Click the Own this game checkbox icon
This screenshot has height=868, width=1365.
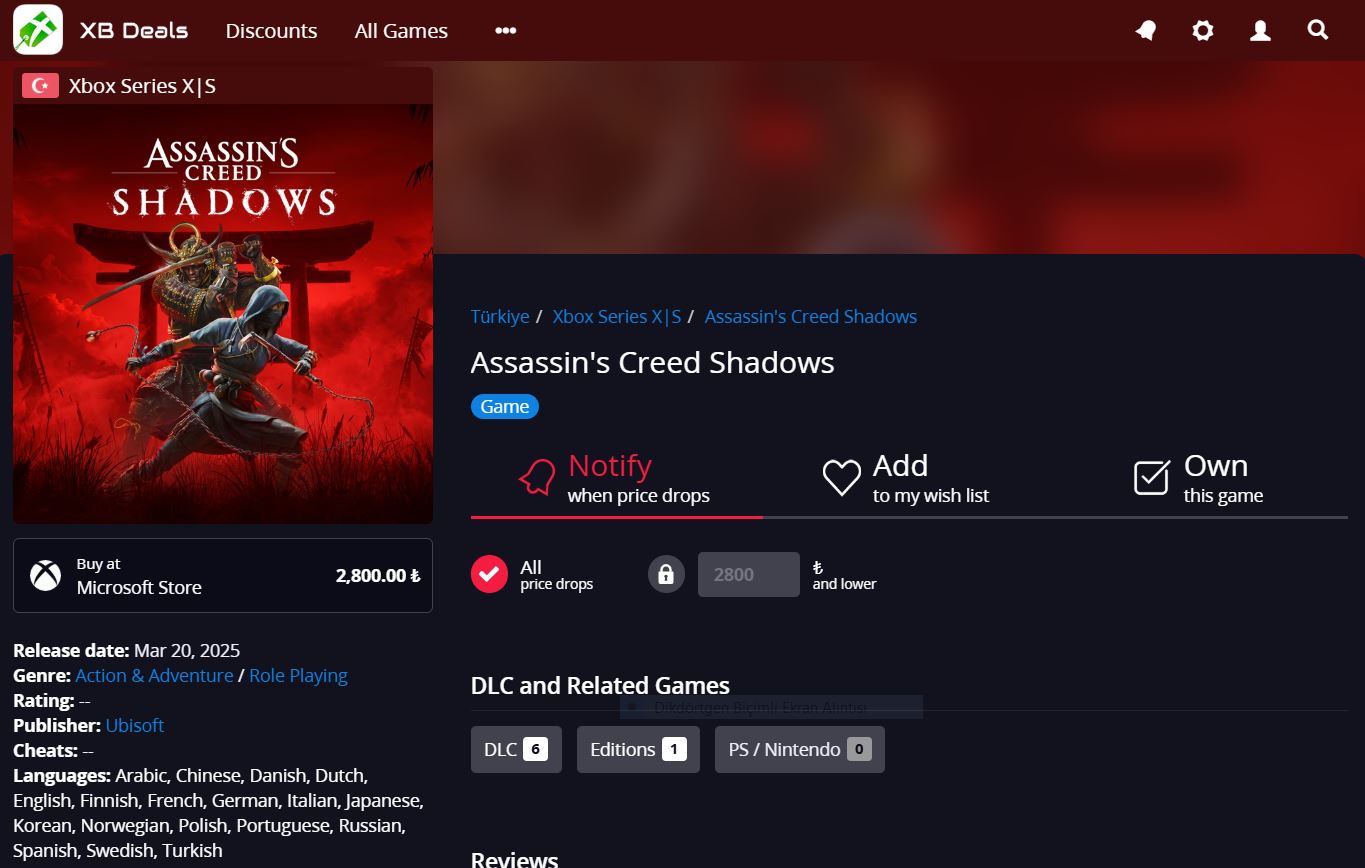click(1152, 478)
